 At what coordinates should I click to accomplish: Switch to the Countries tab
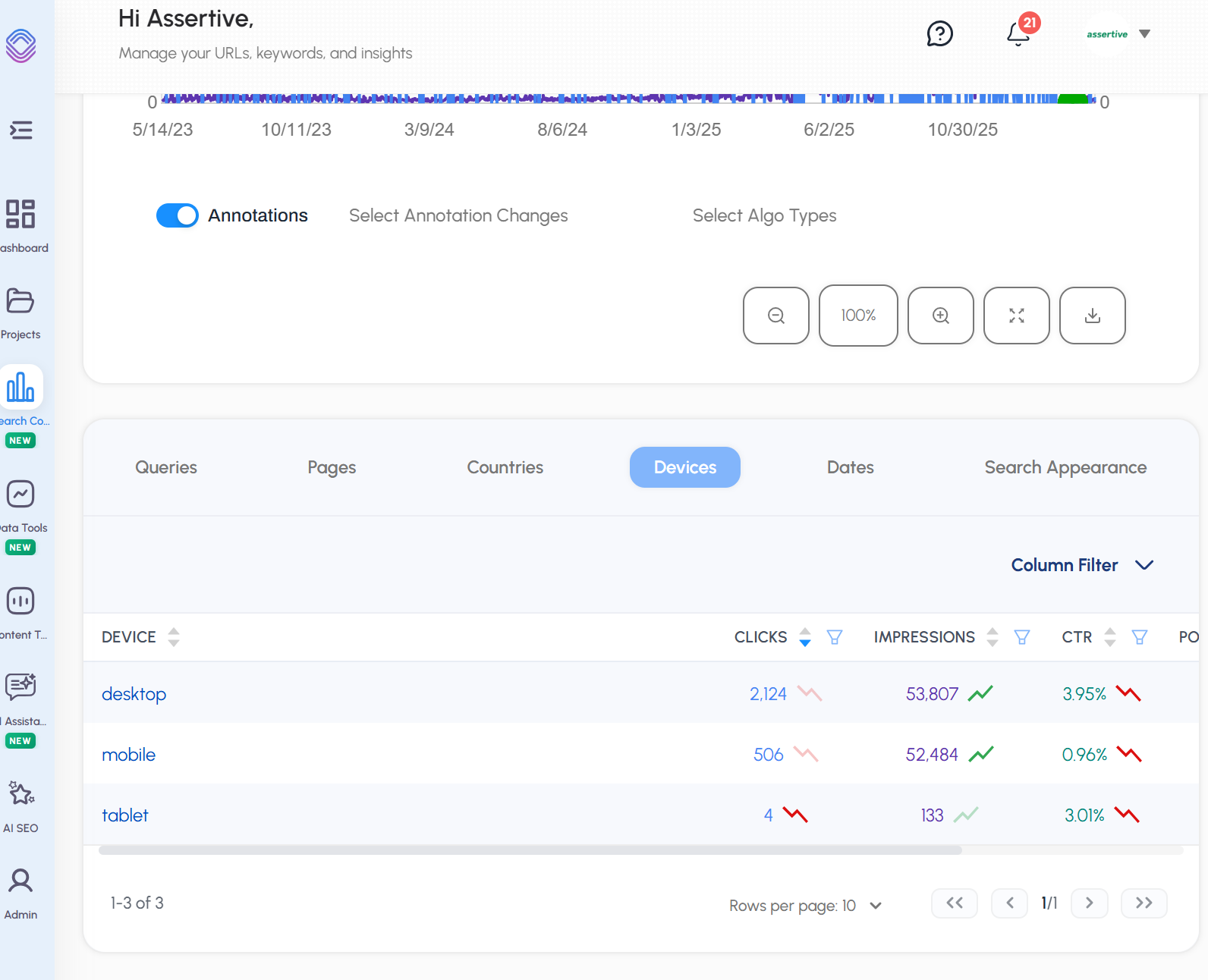tap(505, 467)
